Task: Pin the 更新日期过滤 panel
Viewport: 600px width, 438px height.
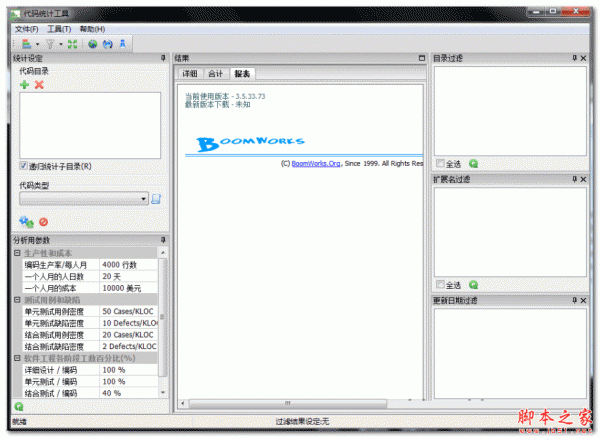Action: click(574, 300)
